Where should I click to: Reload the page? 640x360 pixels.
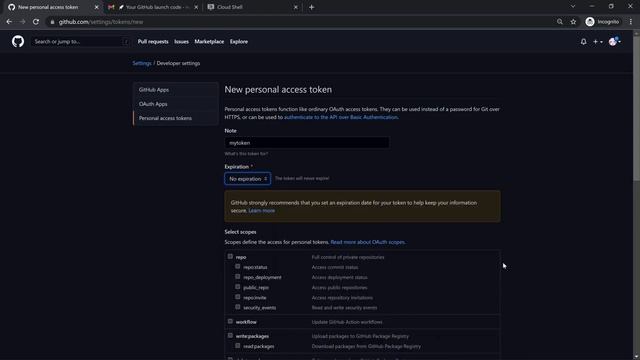tap(36, 22)
